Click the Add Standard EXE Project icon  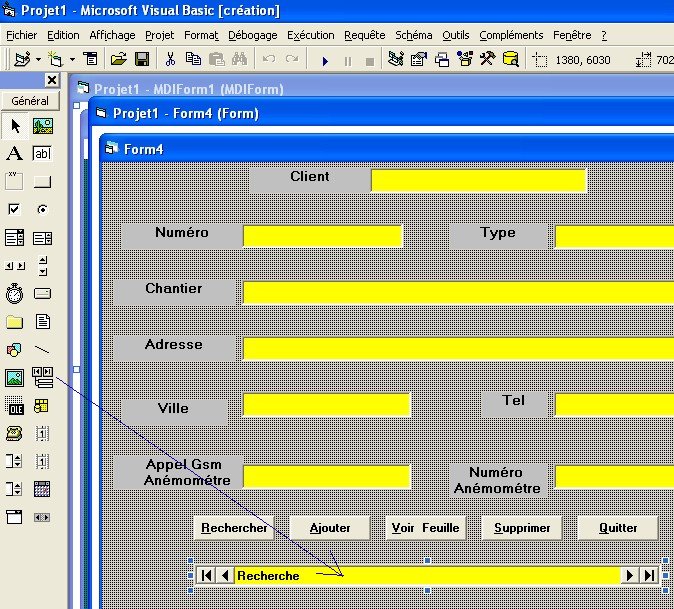(x=22, y=59)
